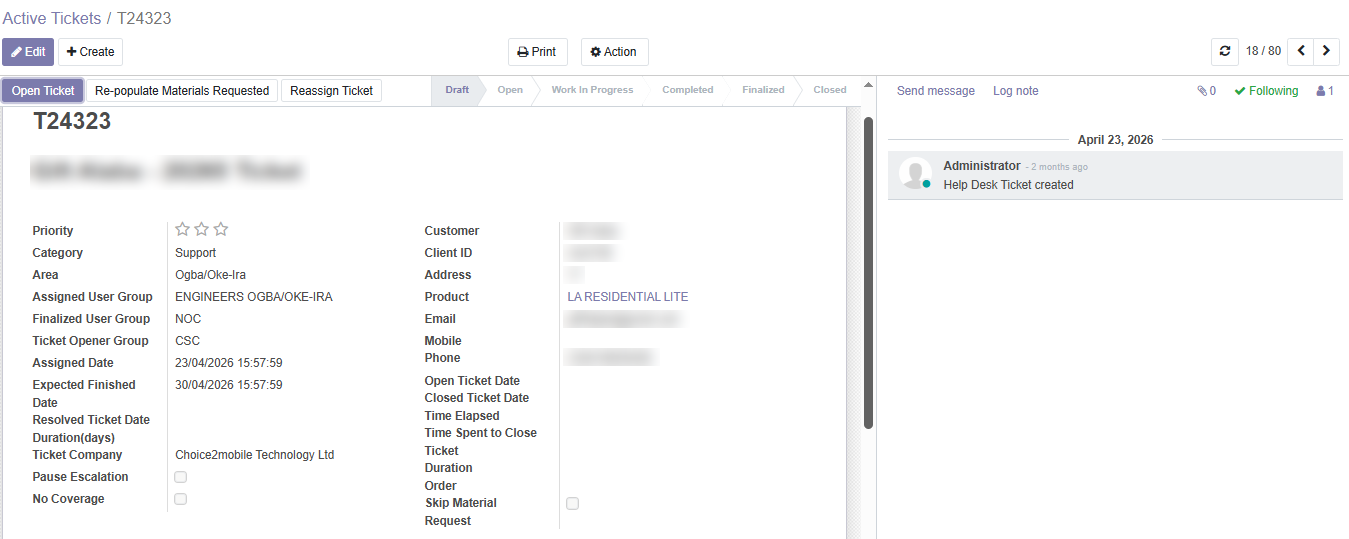Go to previous ticket record arrow
1349x539 pixels.
1301,51
